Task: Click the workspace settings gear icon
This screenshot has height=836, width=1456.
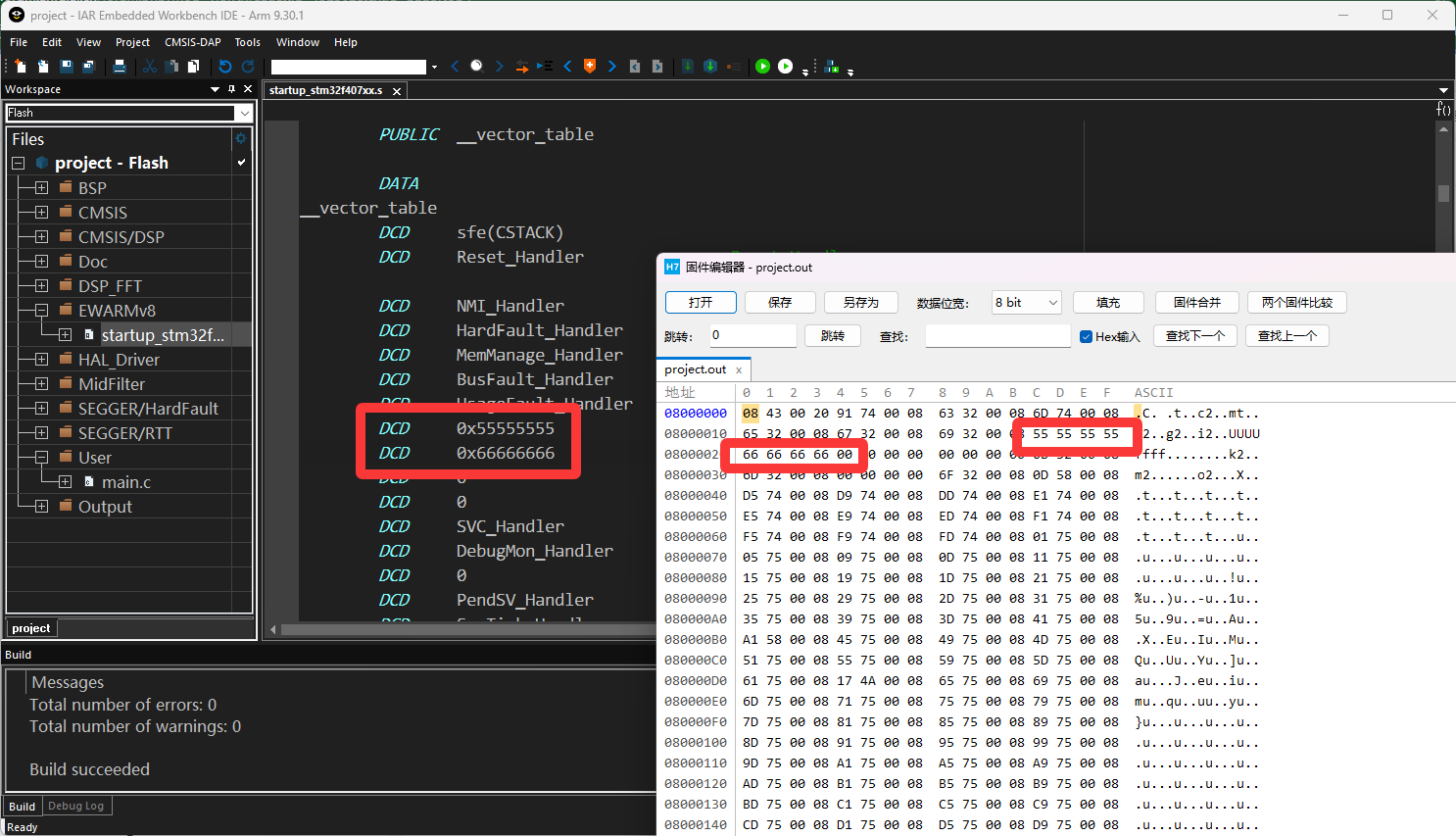Action: [x=241, y=138]
